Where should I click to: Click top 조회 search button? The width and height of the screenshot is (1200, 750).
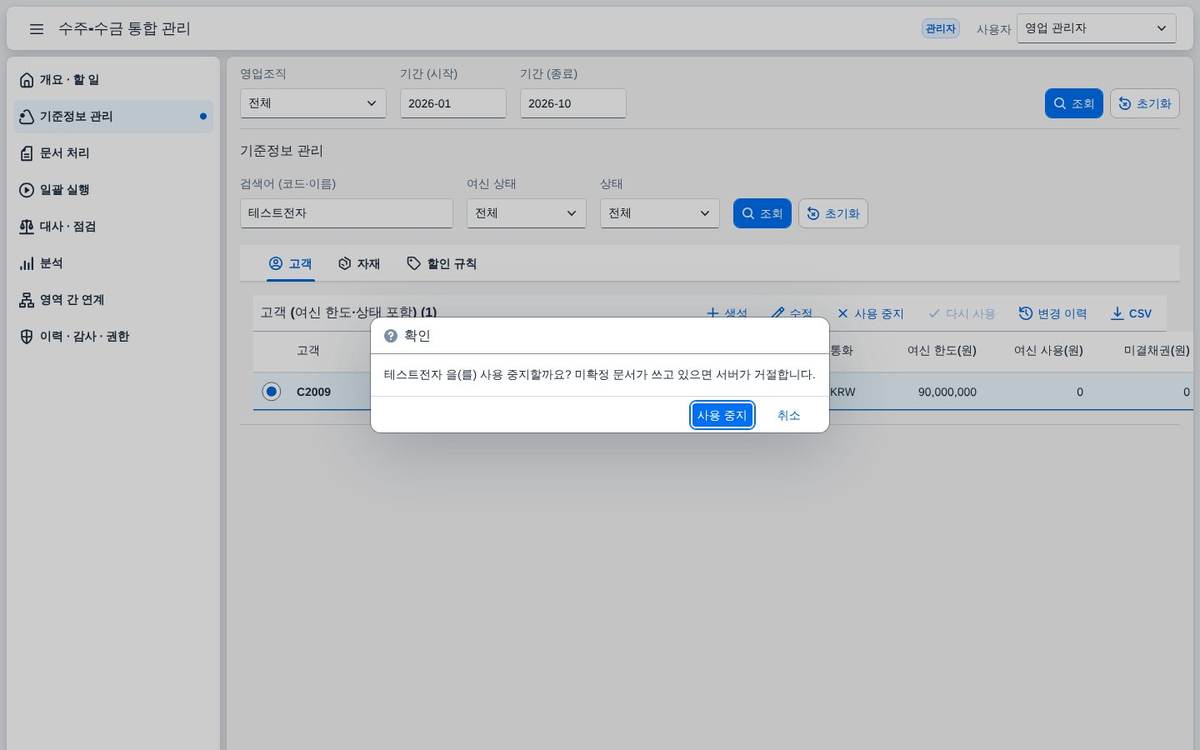point(1074,103)
